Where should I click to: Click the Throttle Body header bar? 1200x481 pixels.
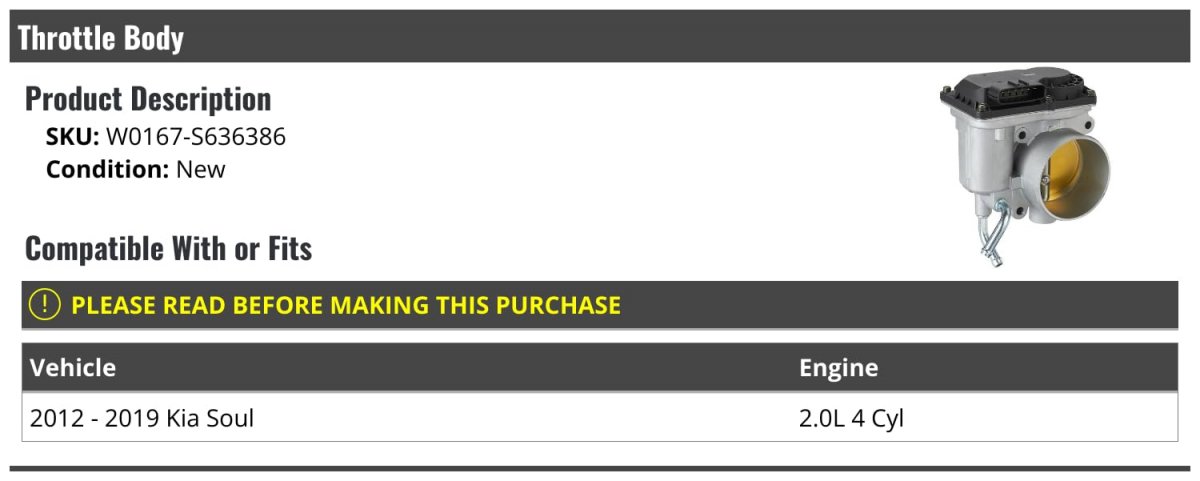tap(600, 37)
